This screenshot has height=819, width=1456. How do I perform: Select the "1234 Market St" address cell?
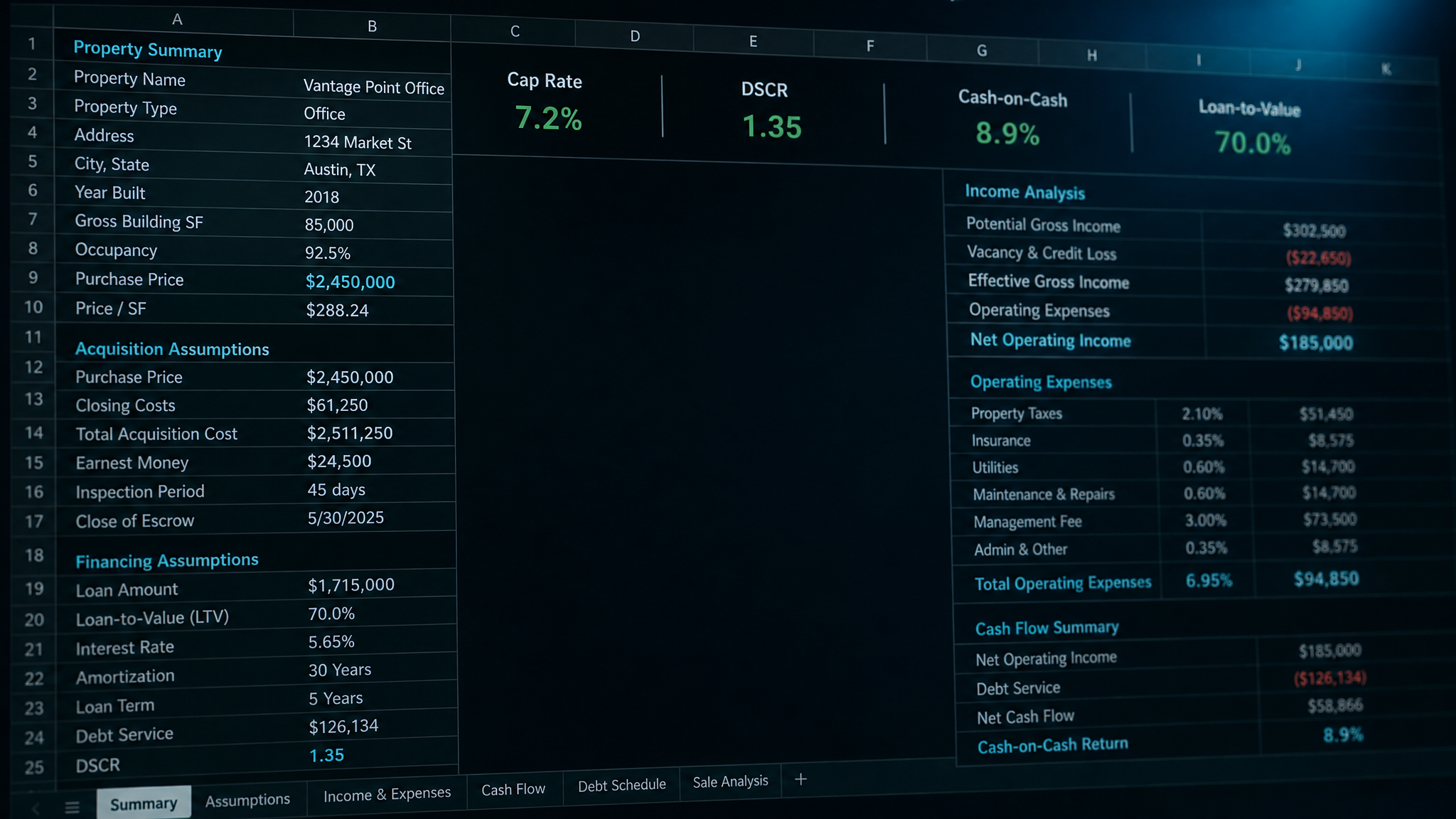point(358,143)
